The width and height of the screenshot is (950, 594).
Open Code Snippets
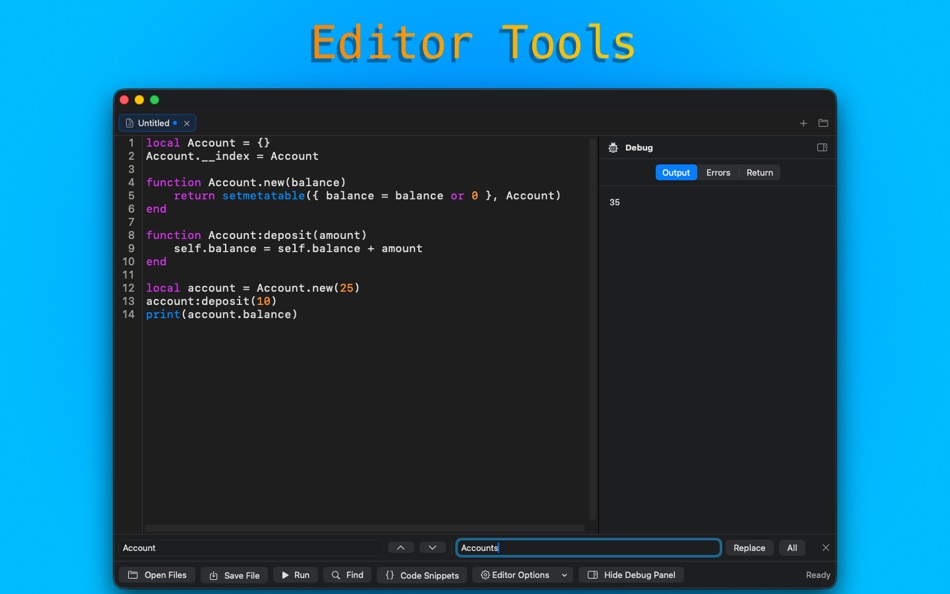click(x=422, y=575)
